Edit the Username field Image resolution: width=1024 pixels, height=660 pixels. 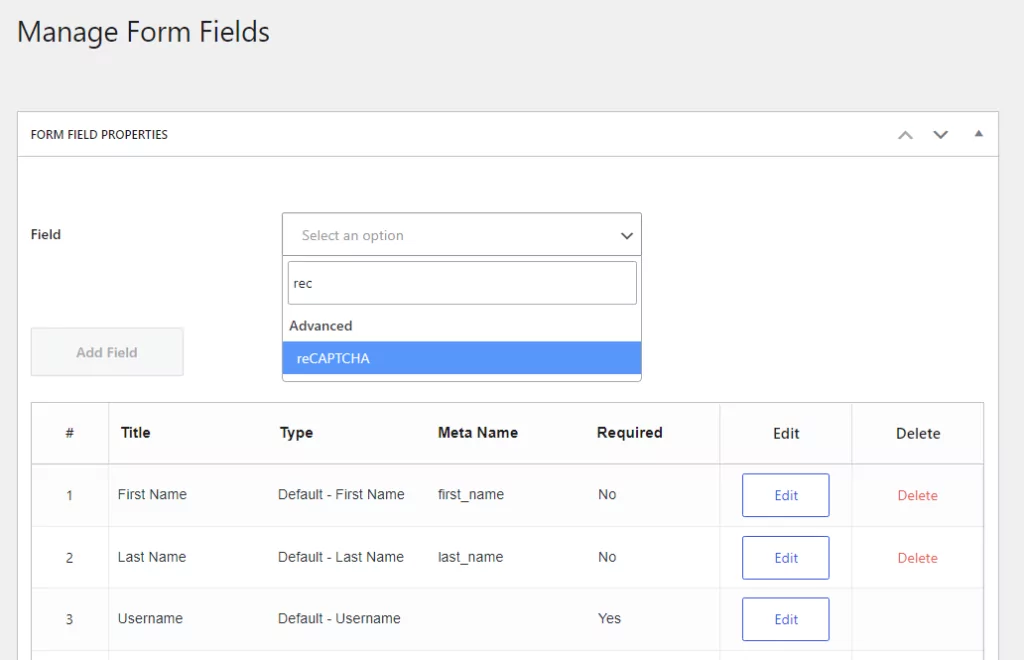click(x=786, y=619)
